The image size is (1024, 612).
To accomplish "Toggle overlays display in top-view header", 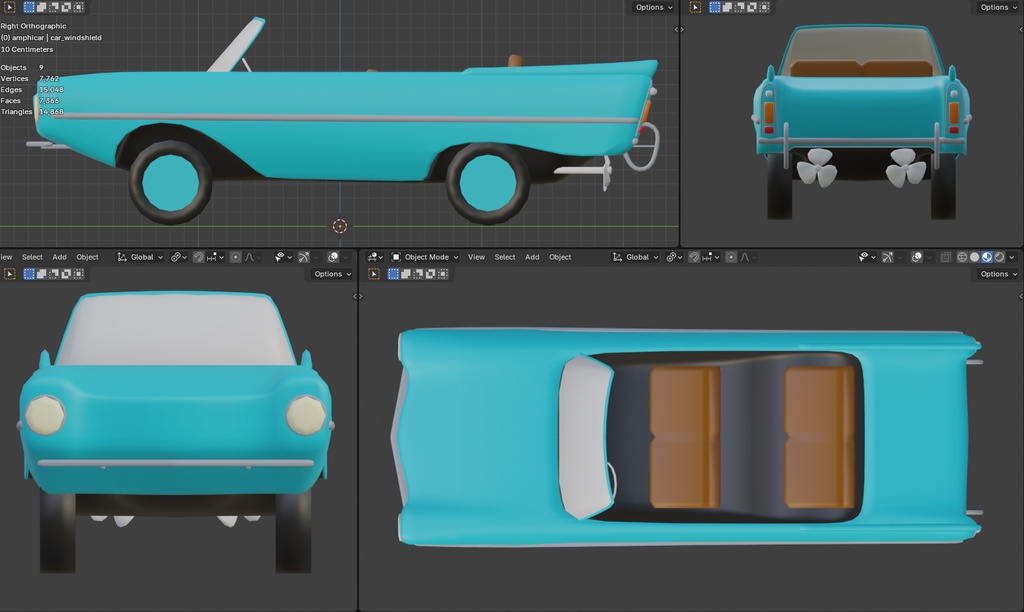I will pyautogui.click(x=917, y=257).
